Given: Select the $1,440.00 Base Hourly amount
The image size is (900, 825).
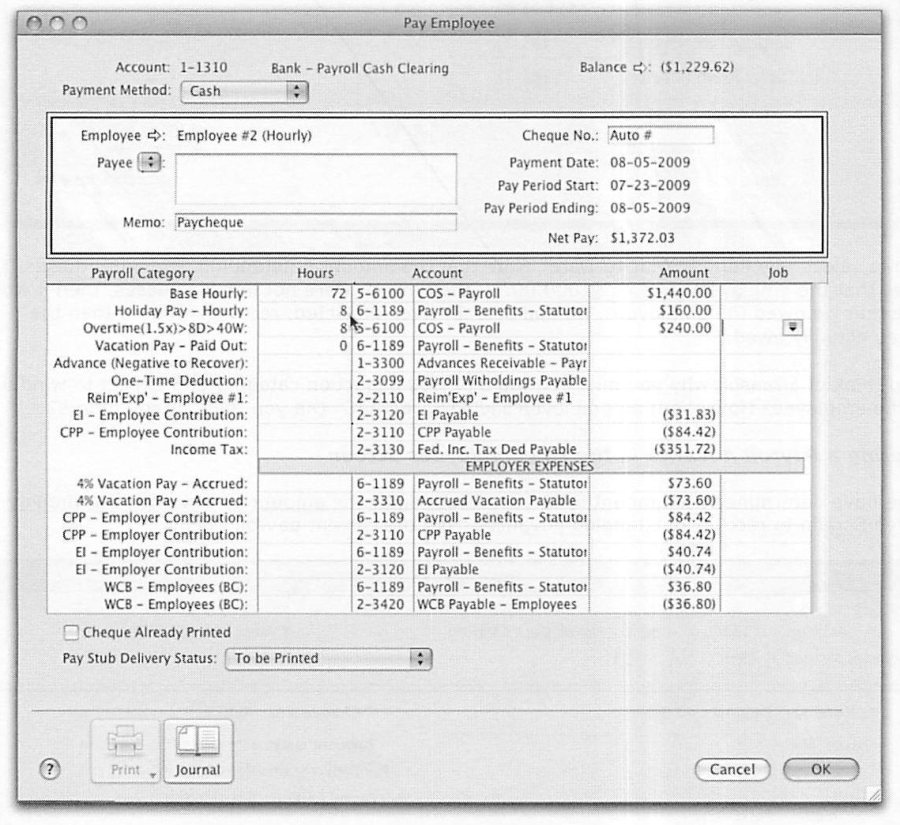Looking at the screenshot, I should point(679,293).
